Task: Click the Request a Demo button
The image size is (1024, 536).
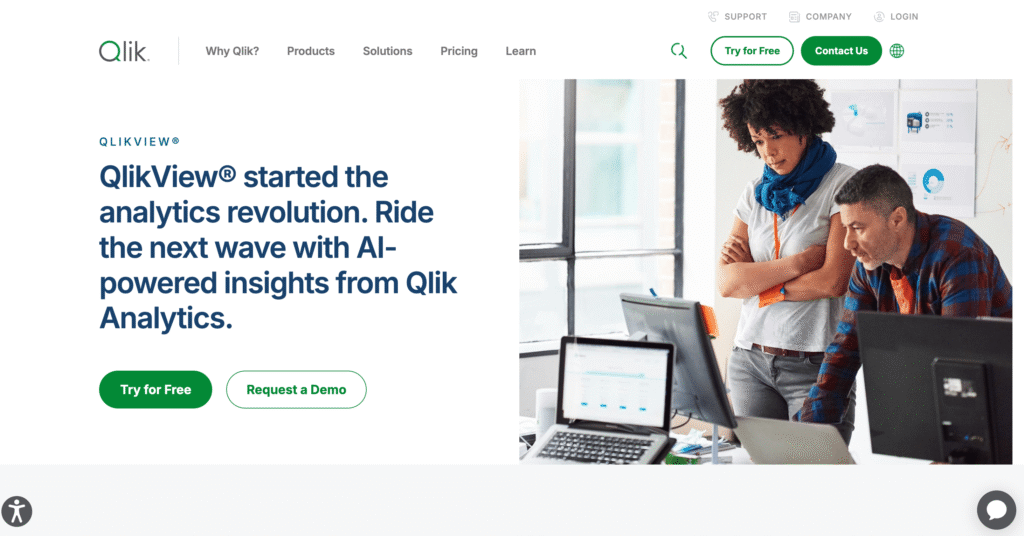Action: [x=296, y=390]
